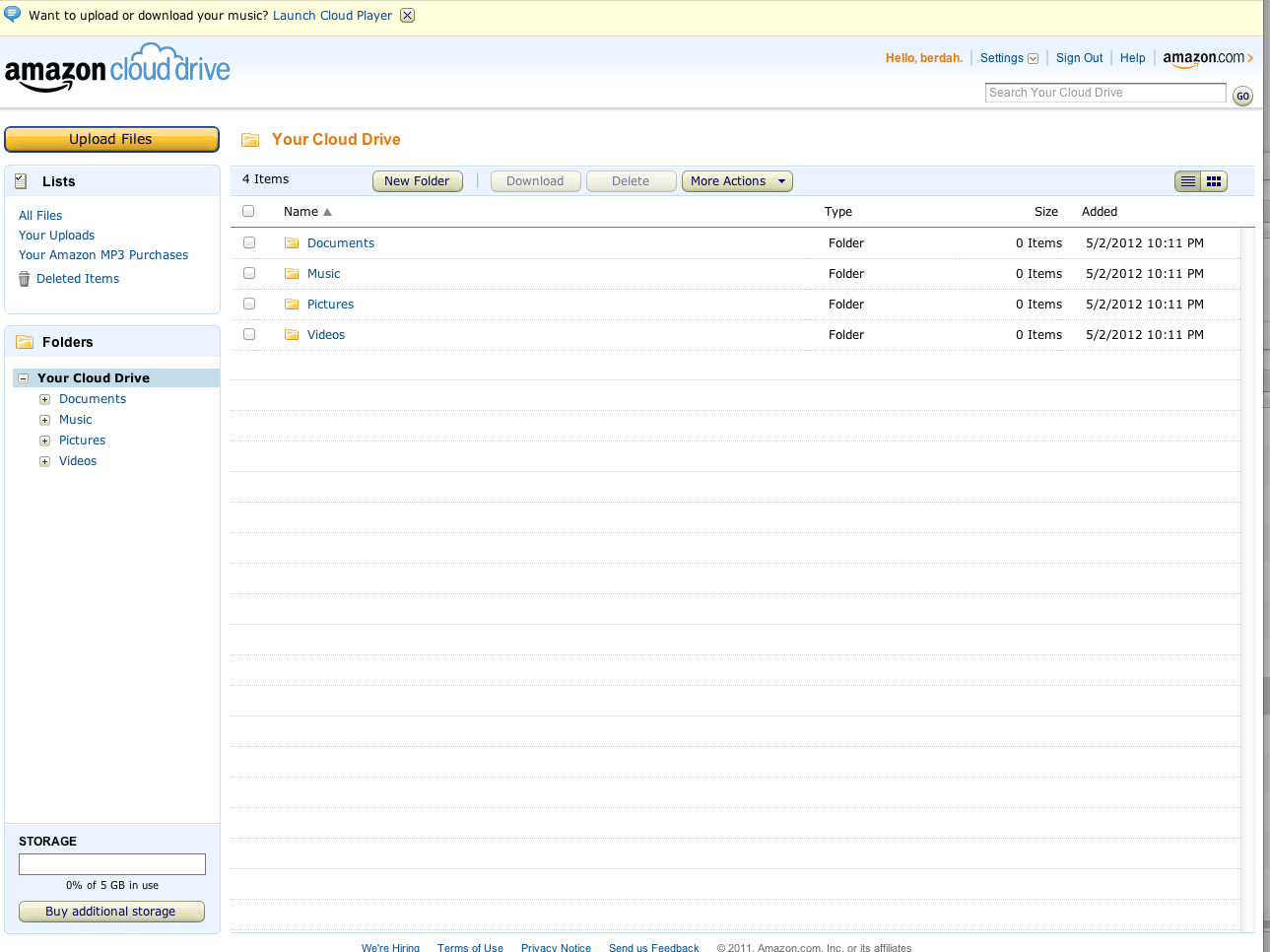Click the Lists panel clipboard icon

coord(21,181)
